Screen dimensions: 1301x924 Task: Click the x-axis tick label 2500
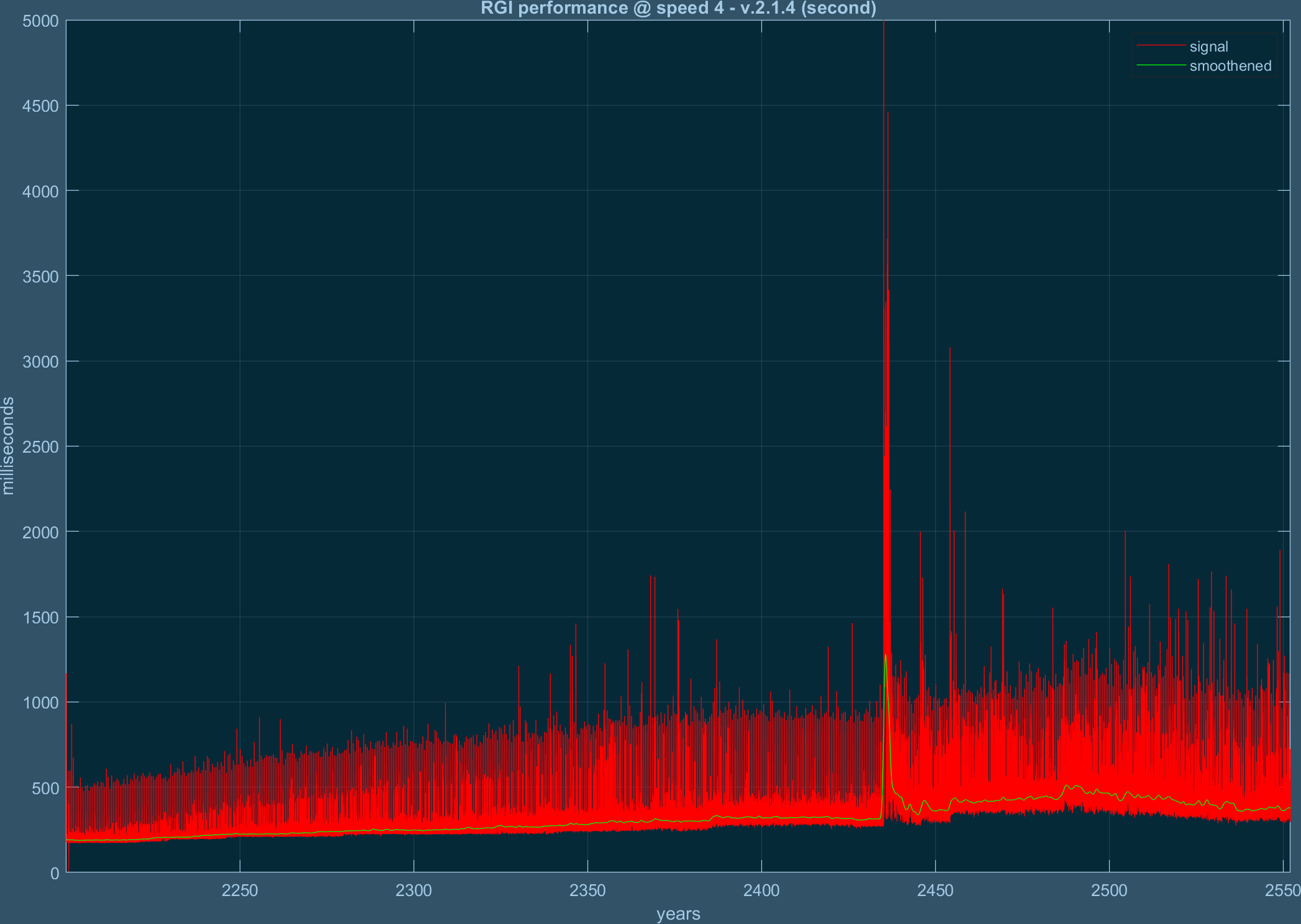click(x=1109, y=890)
